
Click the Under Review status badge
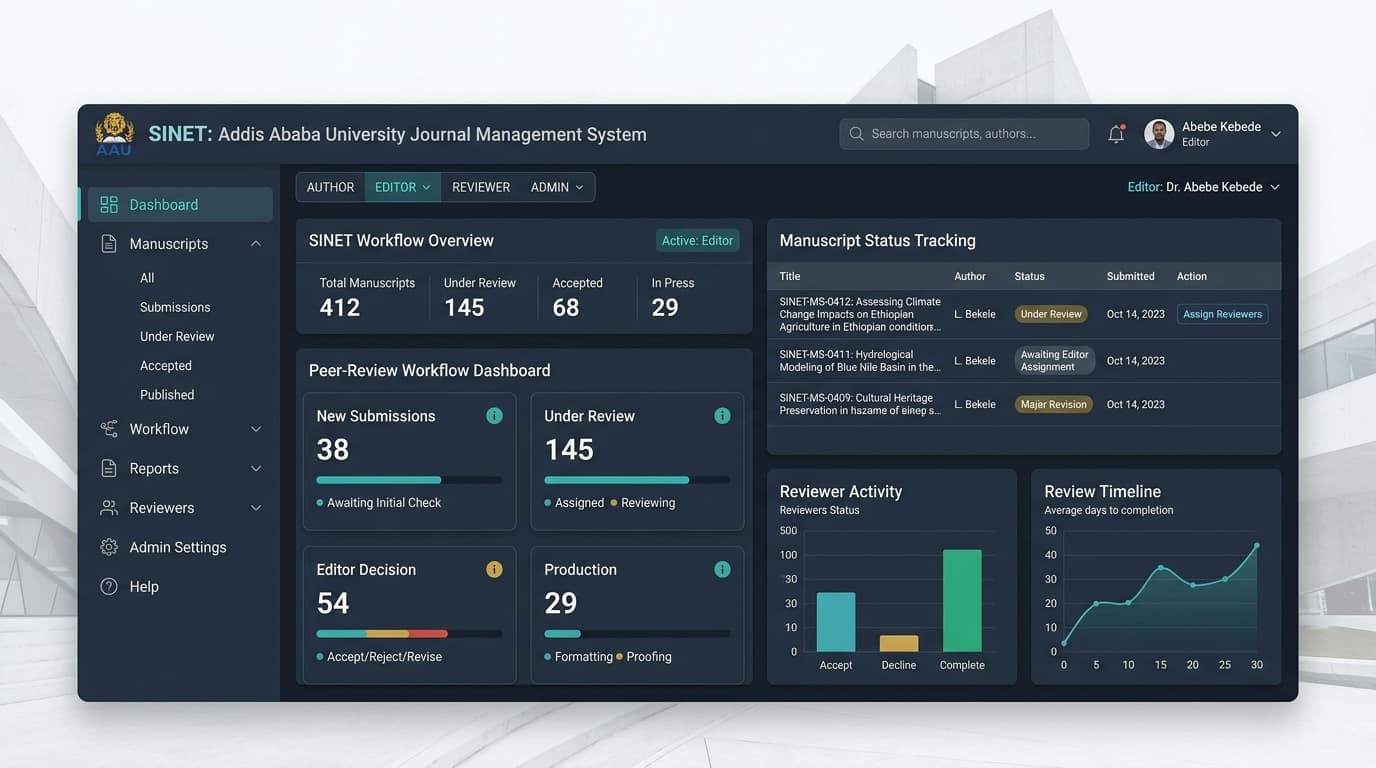(x=1051, y=314)
